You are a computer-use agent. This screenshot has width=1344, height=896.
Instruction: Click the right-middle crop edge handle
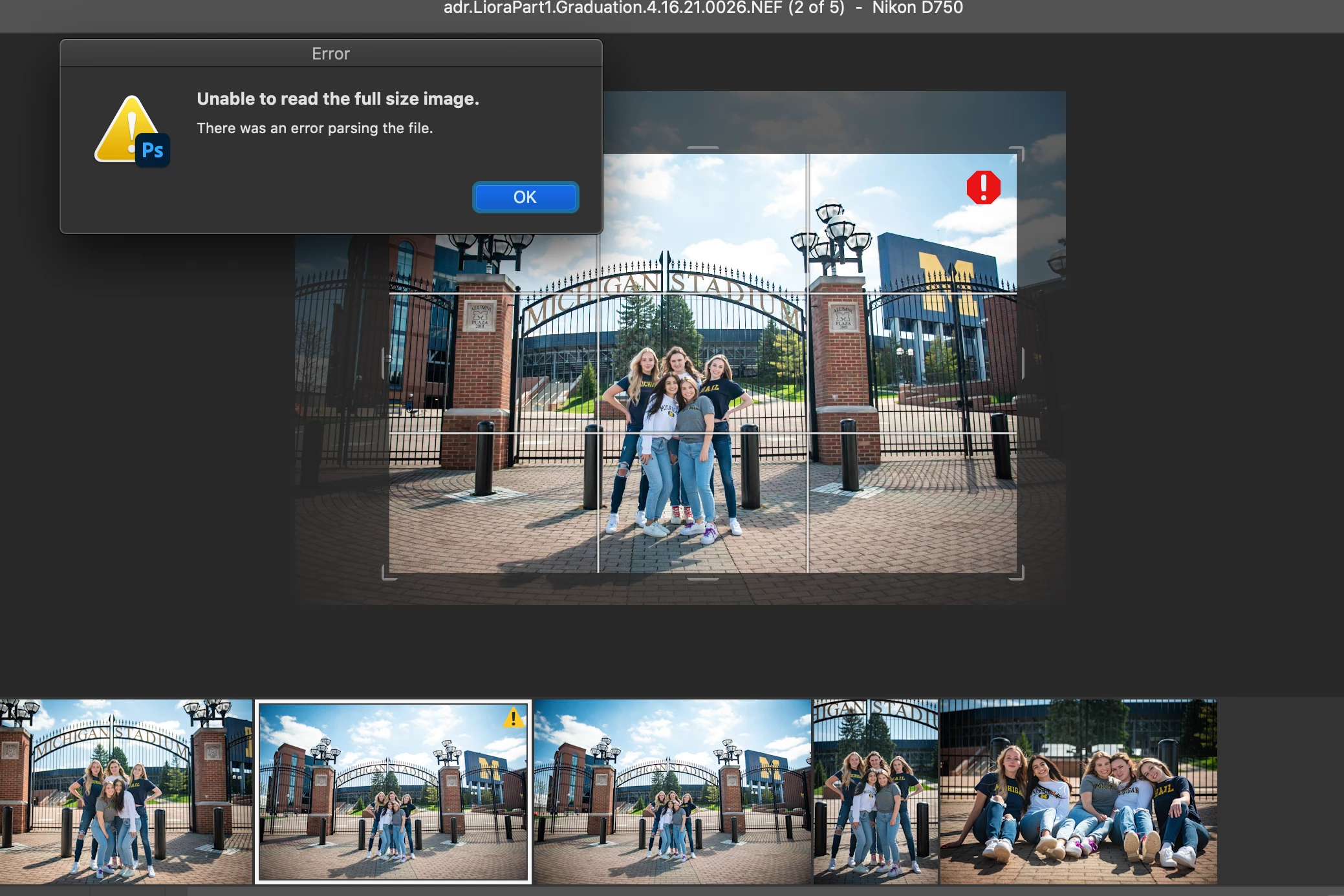(1022, 363)
